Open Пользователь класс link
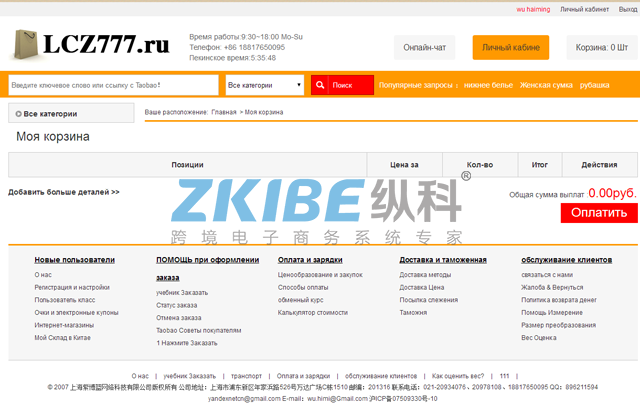Screen dimensions: 640x415 (x=64, y=300)
